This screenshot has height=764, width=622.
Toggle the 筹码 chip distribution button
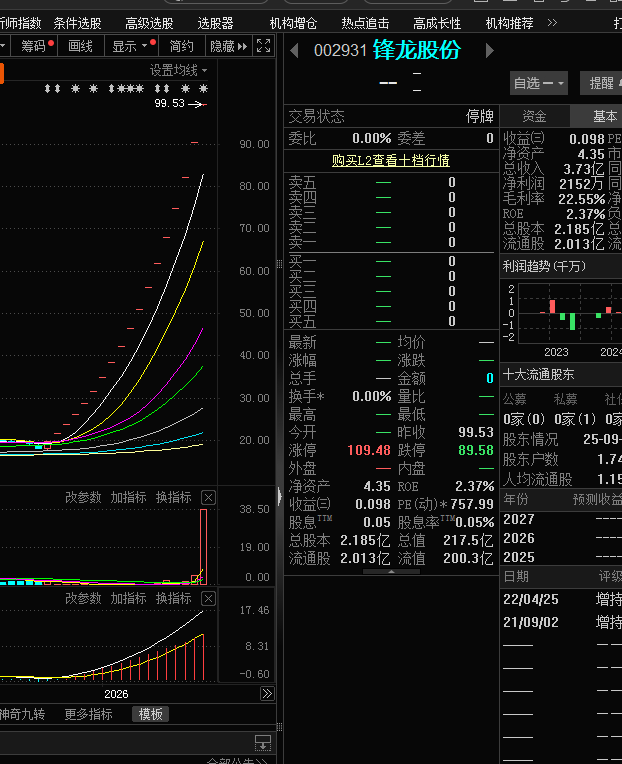[x=34, y=46]
